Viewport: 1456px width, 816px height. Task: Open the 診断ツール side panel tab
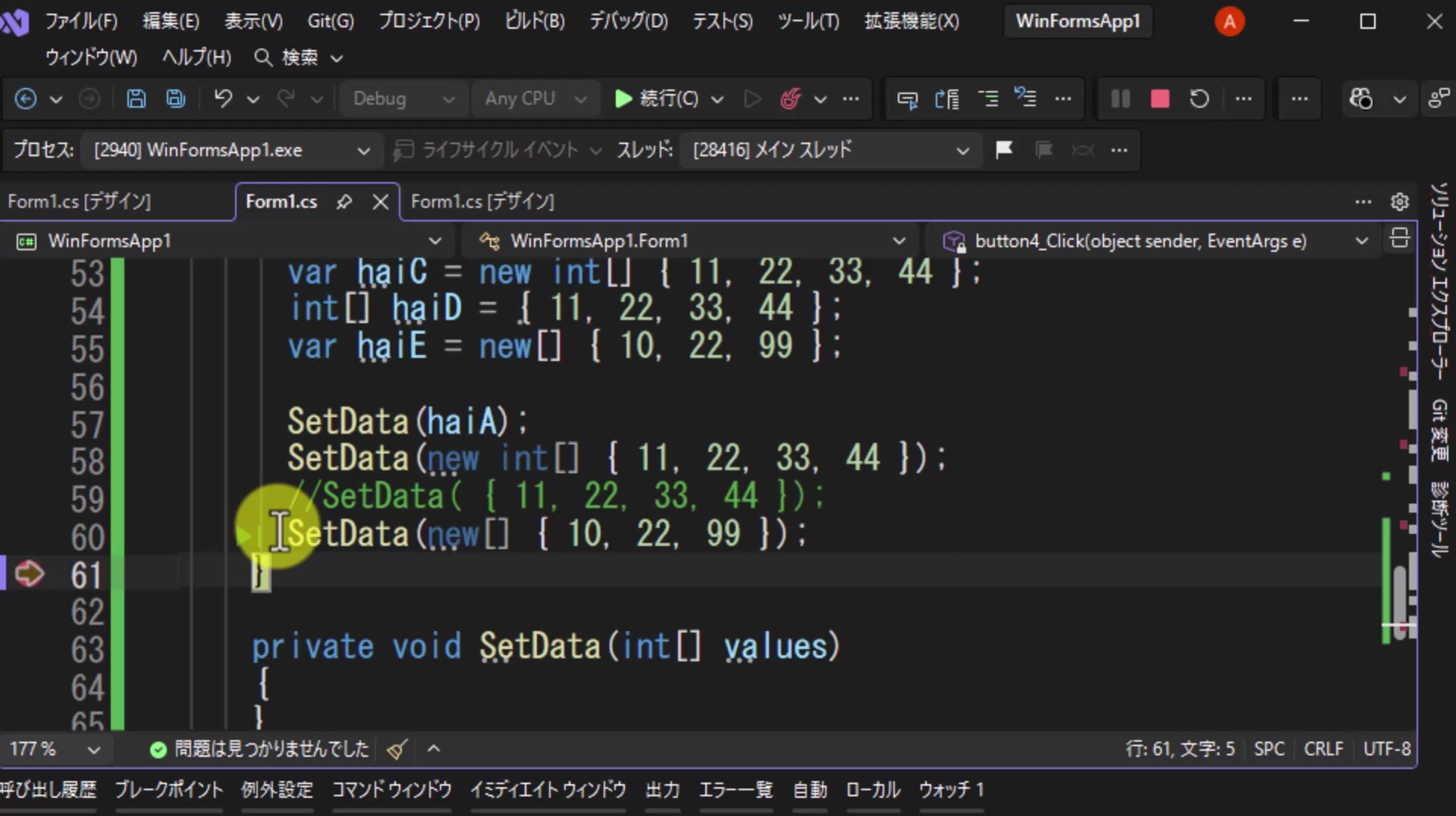(x=1438, y=519)
